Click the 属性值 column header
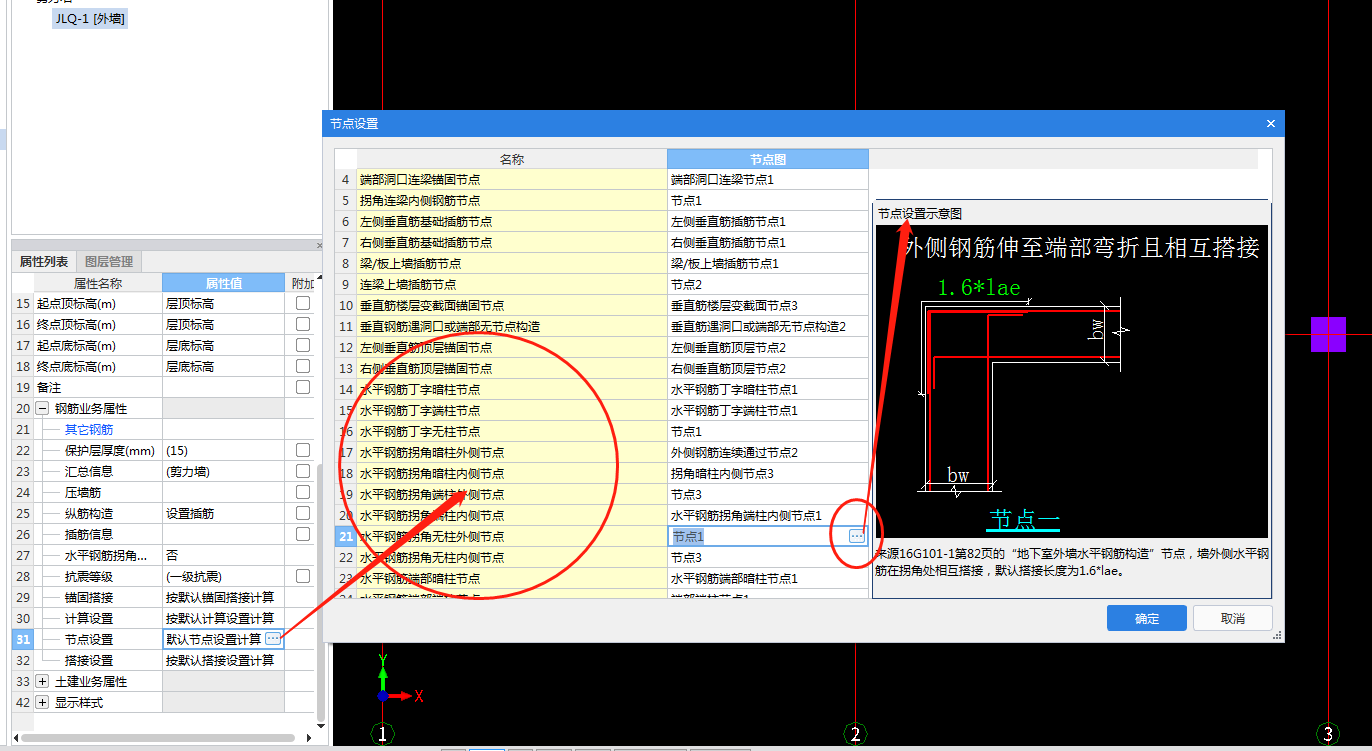Image resolution: width=1372 pixels, height=751 pixels. point(225,283)
